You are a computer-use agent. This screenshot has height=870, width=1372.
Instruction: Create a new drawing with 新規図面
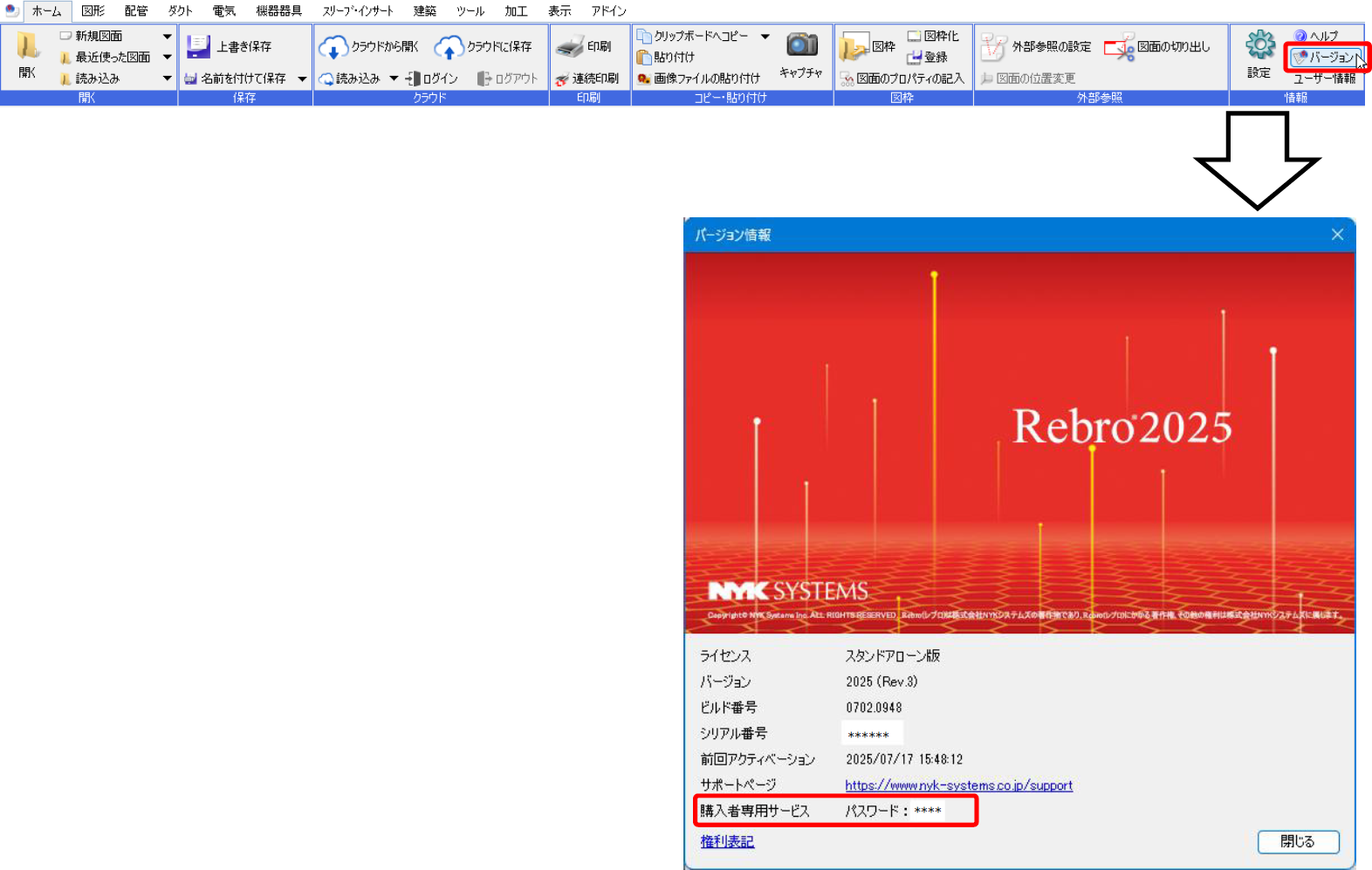point(90,36)
